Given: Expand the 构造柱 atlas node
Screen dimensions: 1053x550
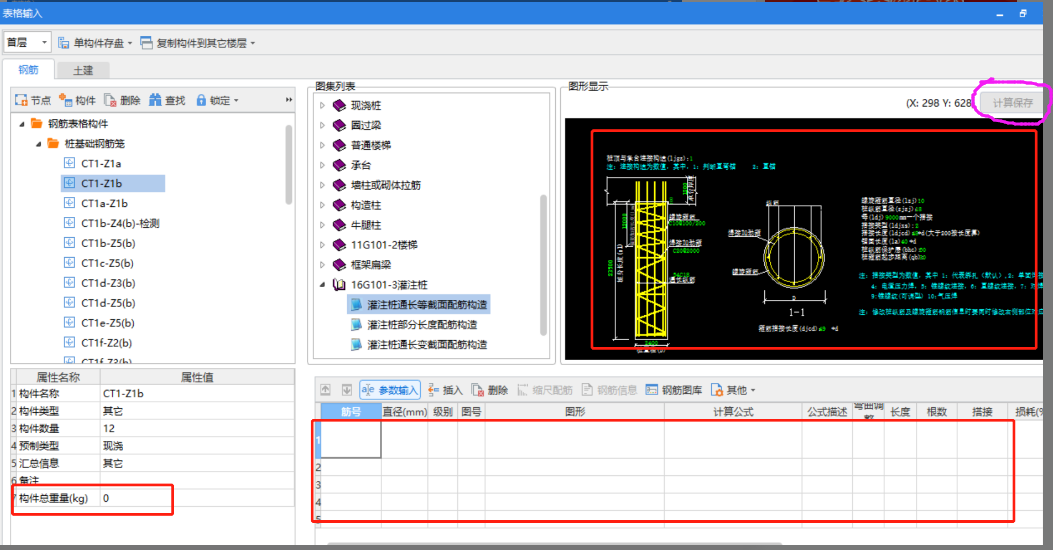Looking at the screenshot, I should tap(322, 205).
